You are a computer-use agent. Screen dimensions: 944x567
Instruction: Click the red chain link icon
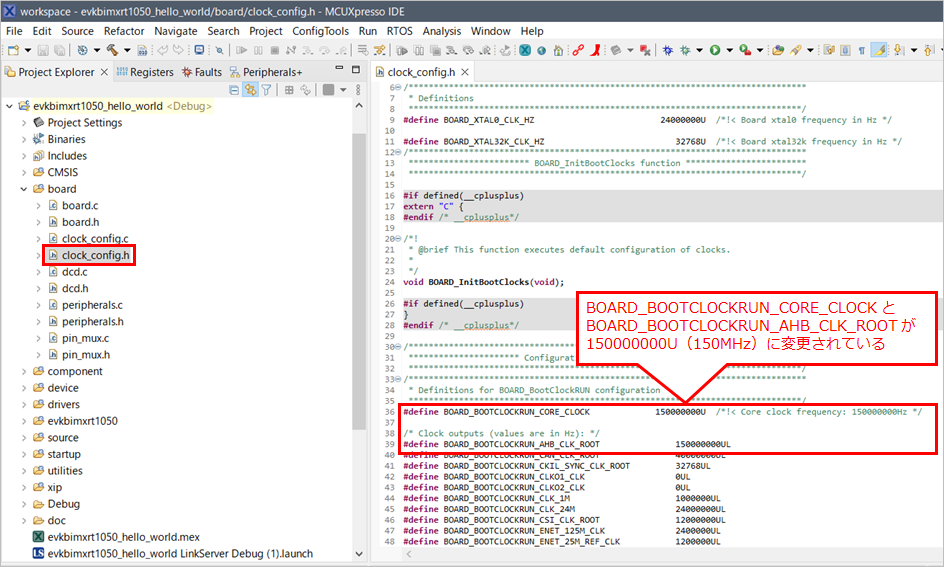click(x=579, y=51)
